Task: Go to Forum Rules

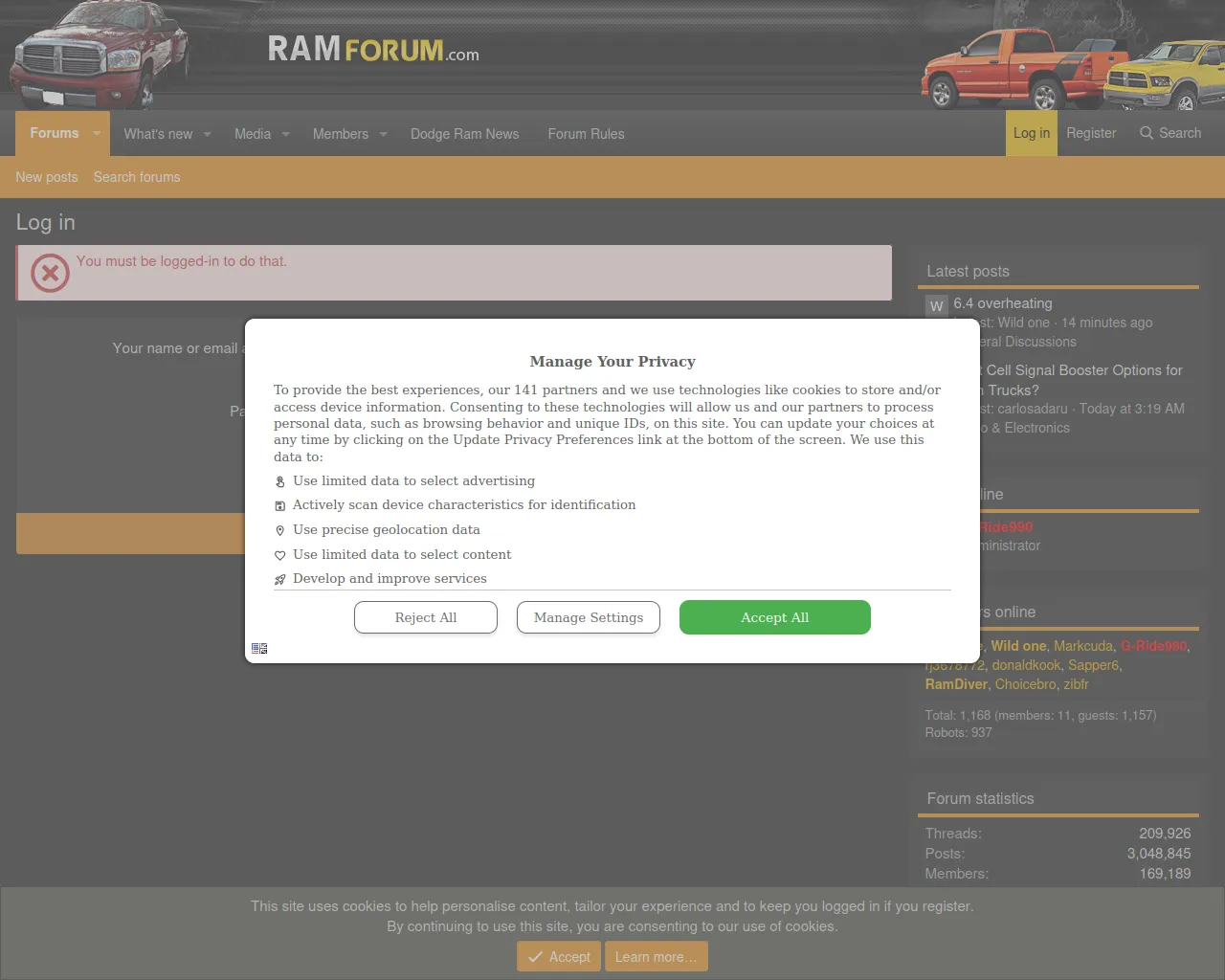Action: pyautogui.click(x=586, y=134)
